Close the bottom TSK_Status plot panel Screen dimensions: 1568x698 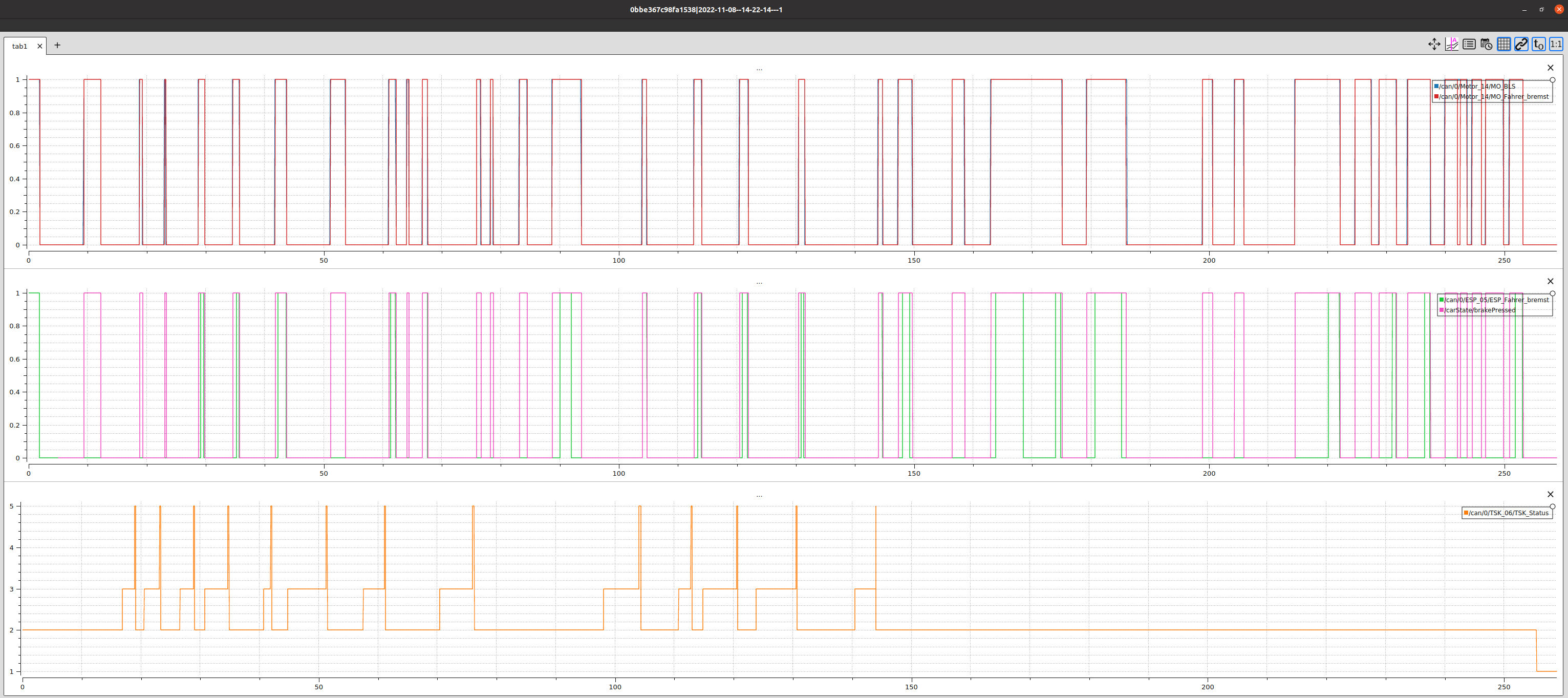1551,495
